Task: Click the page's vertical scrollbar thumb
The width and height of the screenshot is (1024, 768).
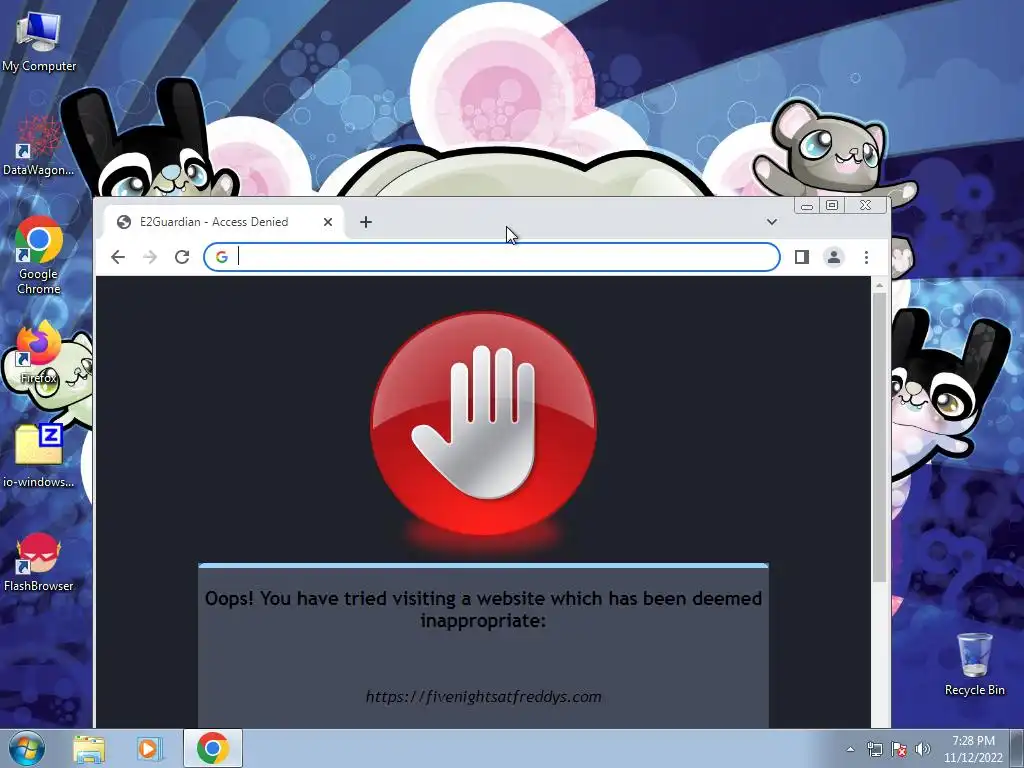Action: 880,437
